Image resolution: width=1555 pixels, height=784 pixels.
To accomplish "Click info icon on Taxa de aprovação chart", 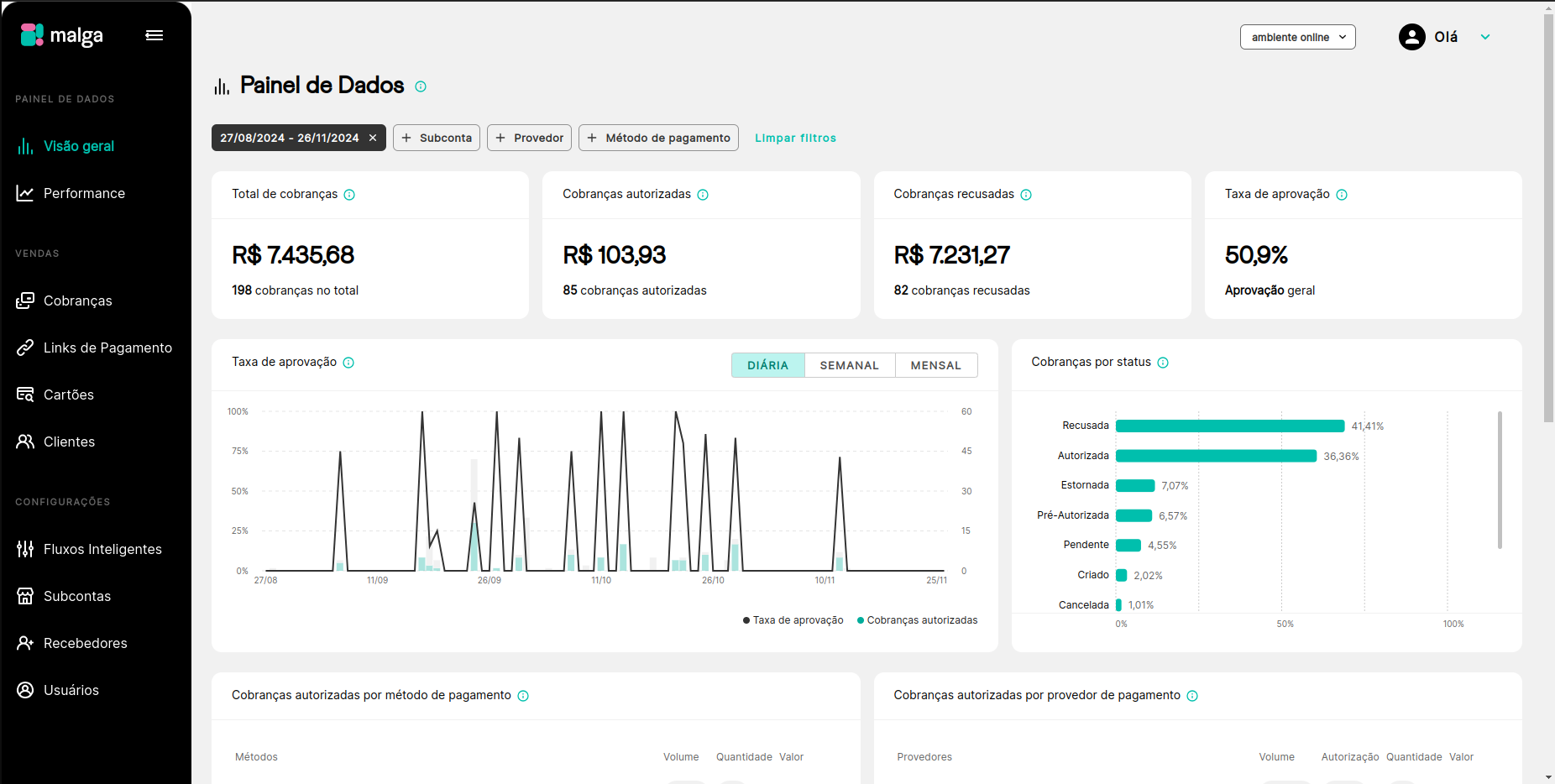I will coord(348,363).
